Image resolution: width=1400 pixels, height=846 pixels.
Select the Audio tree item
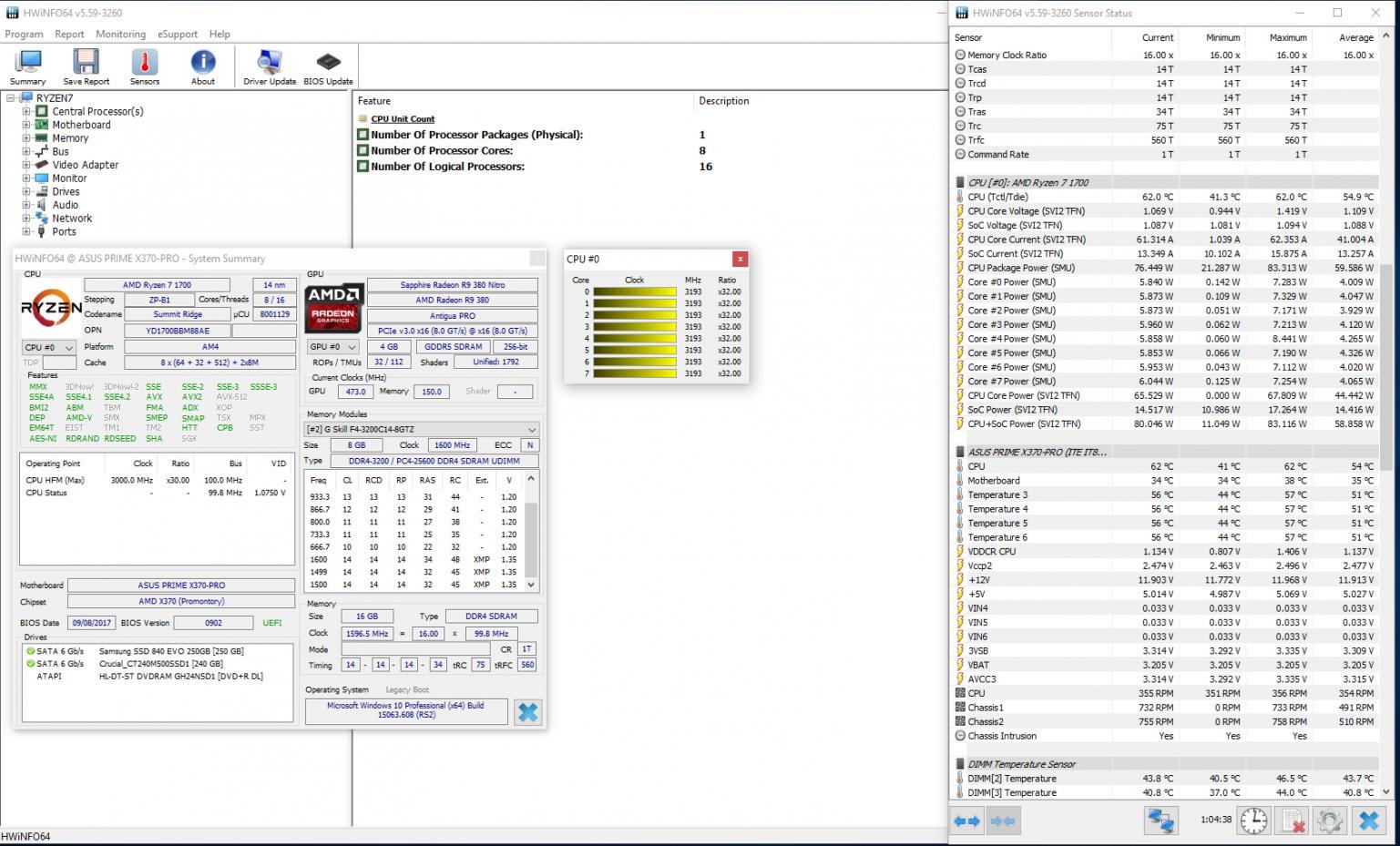coord(65,205)
